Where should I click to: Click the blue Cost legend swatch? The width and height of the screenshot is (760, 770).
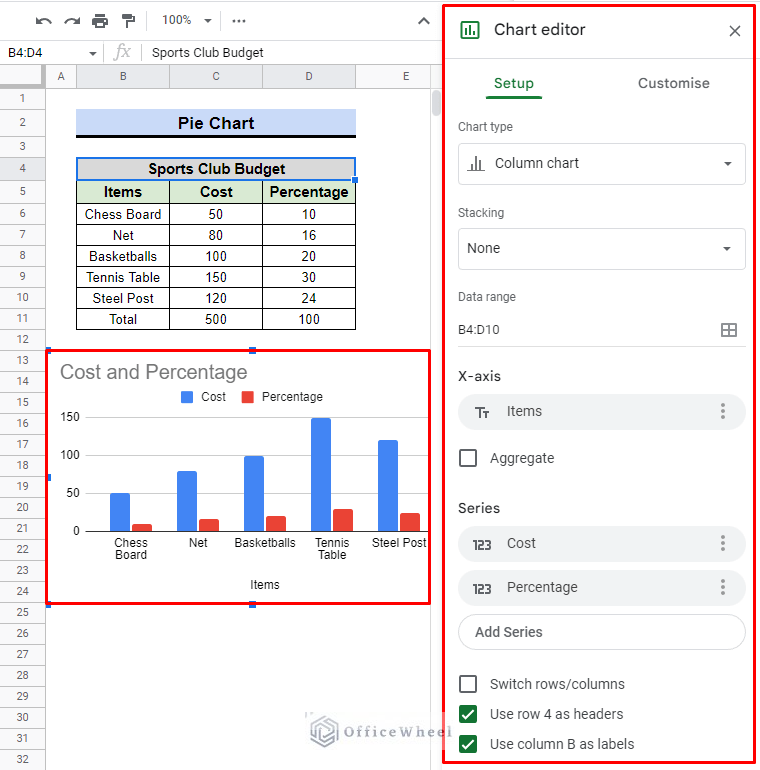click(x=187, y=397)
